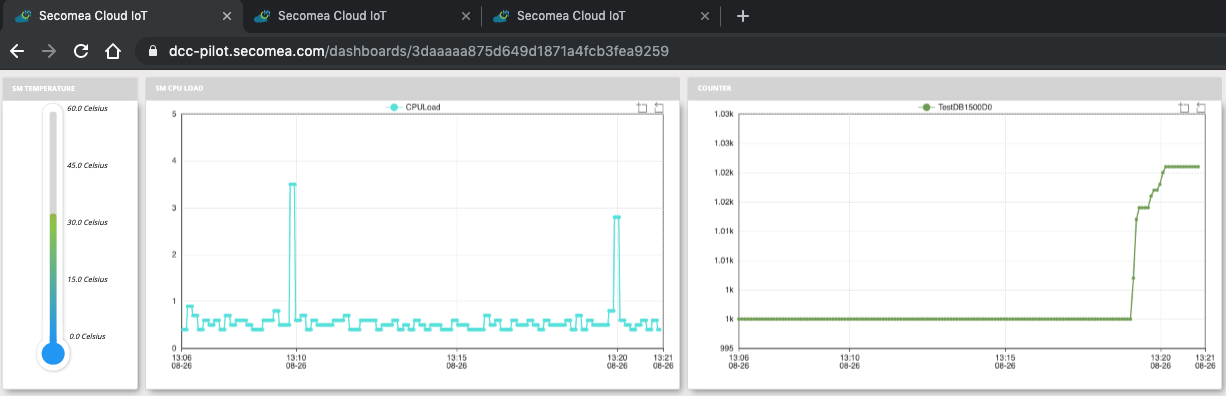
Task: Go to the browser home page
Action: pos(113,50)
